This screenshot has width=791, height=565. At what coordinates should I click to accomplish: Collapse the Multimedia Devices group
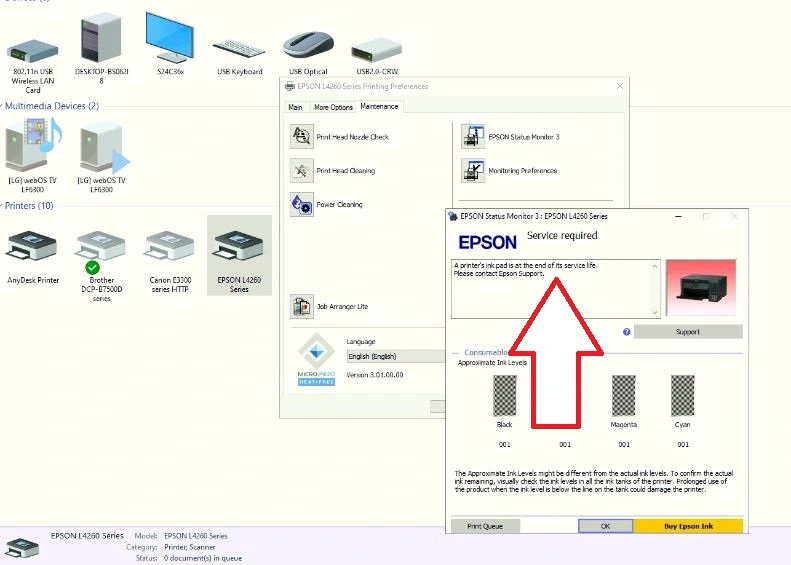point(2,106)
